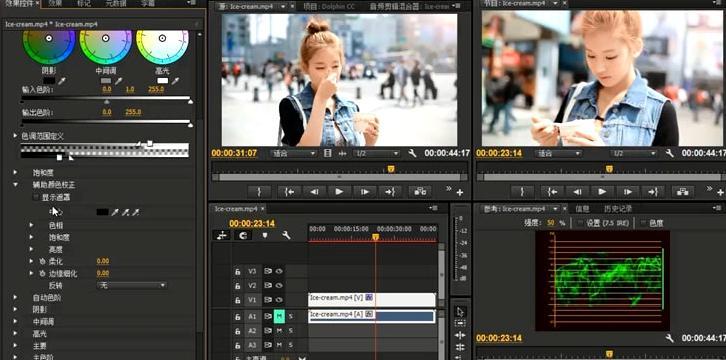The height and width of the screenshot is (360, 726).
Task: Open source monitor zoom dropdown 适合
Action: click(293, 153)
